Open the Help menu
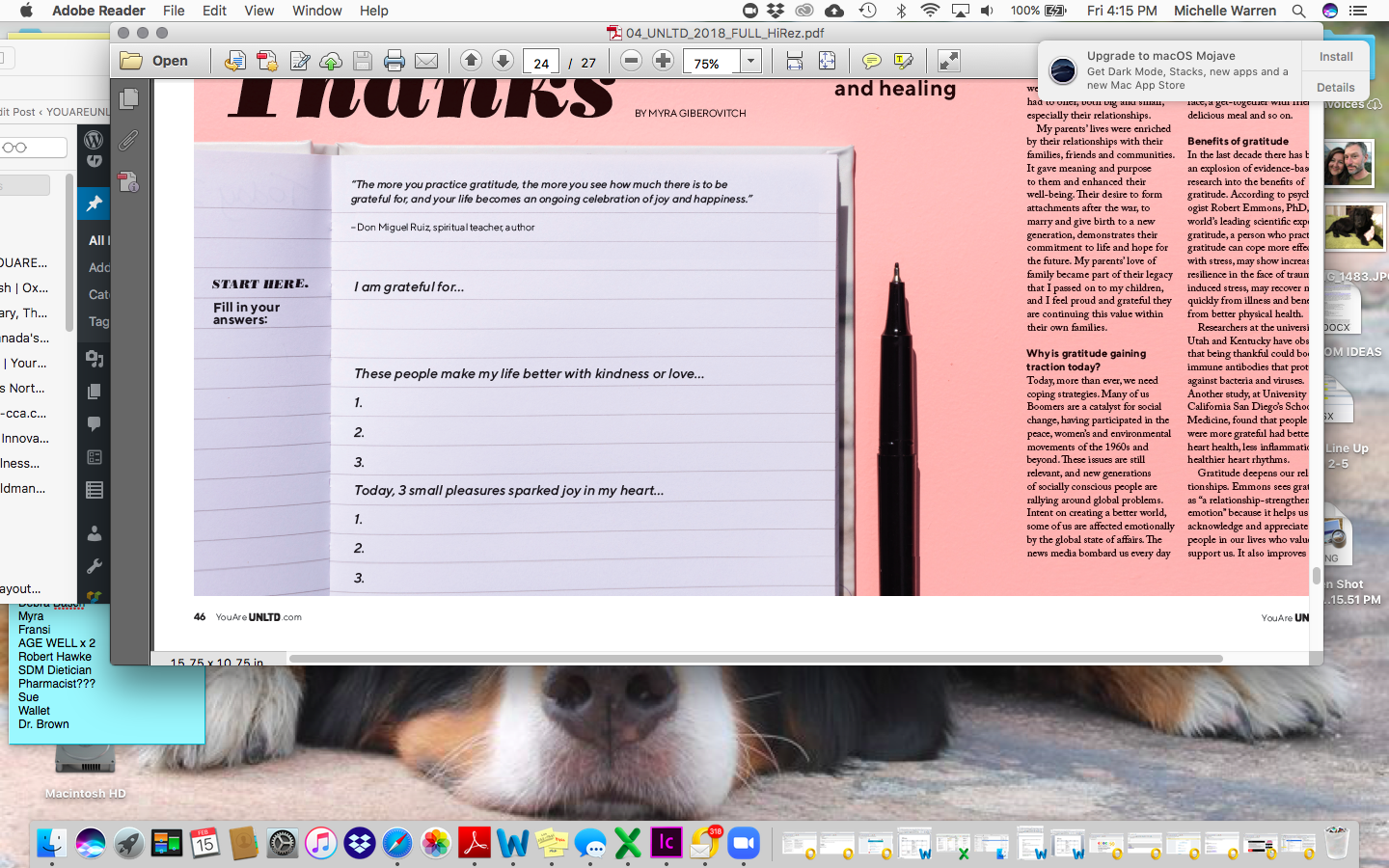Image resolution: width=1389 pixels, height=868 pixels. click(374, 11)
